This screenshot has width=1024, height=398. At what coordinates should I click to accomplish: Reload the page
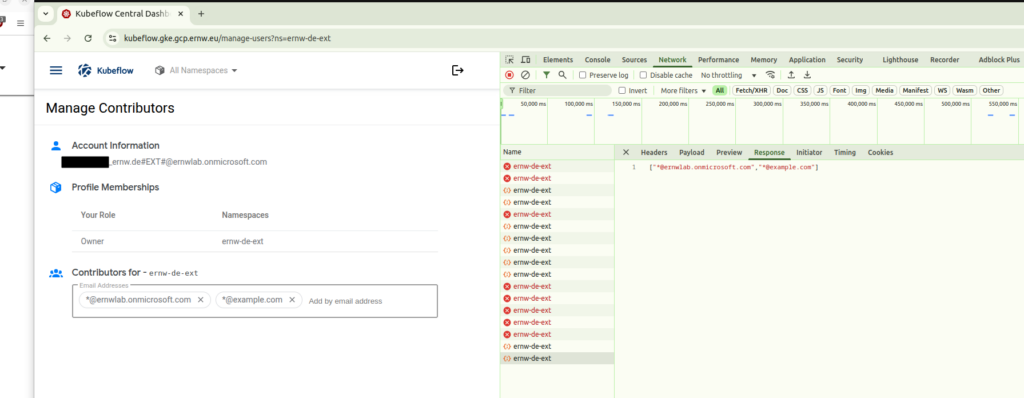(88, 39)
